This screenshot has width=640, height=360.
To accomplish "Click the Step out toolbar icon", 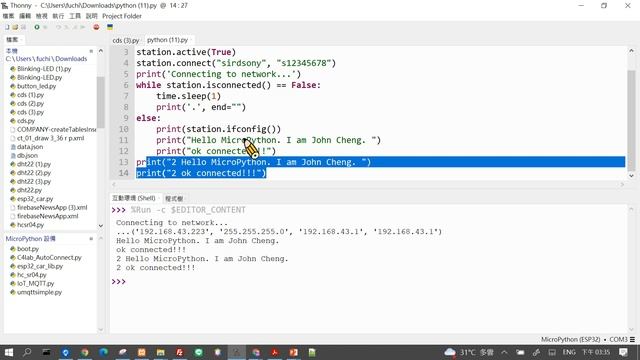I will [x=75, y=27].
